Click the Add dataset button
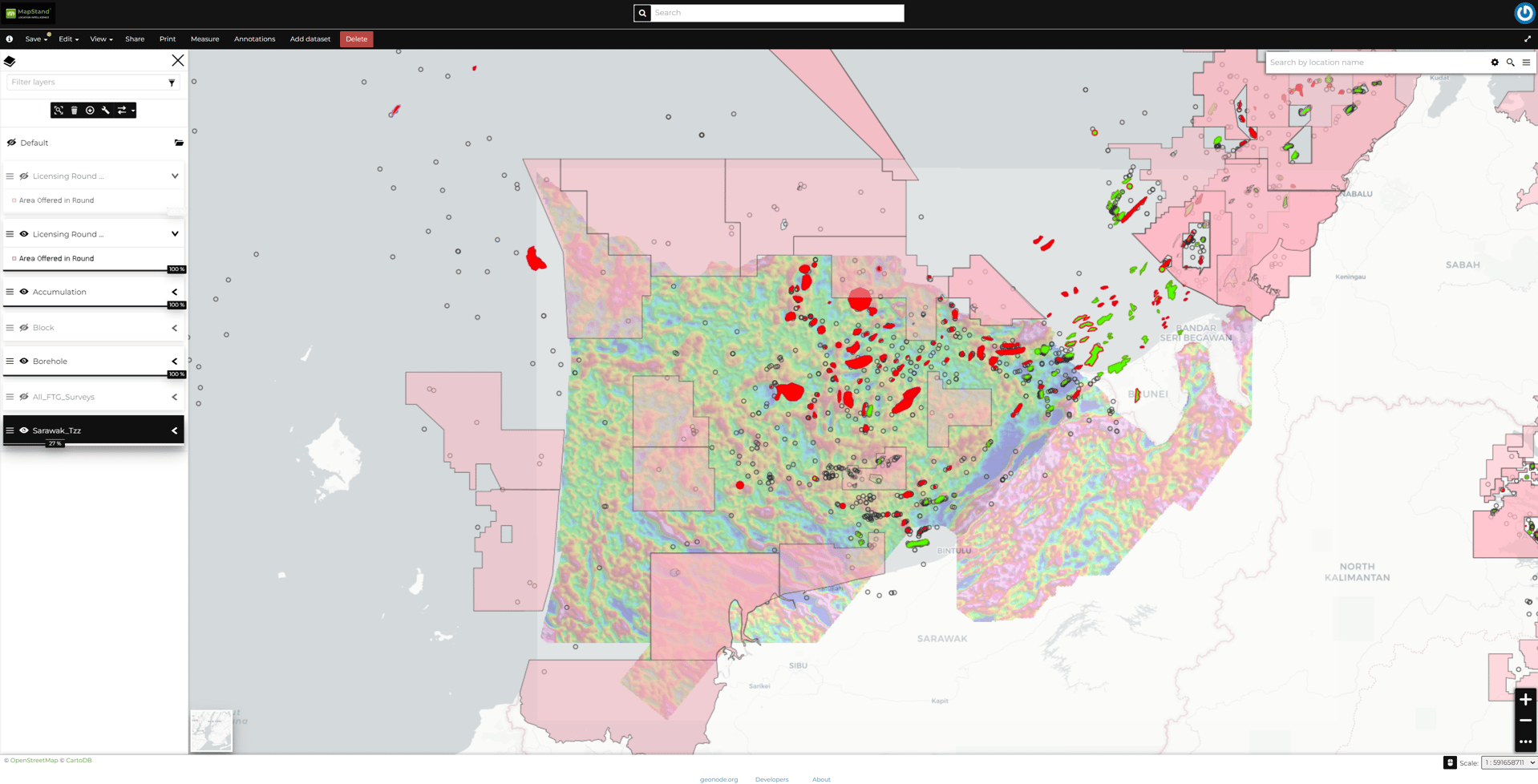The height and width of the screenshot is (784, 1538). pos(310,39)
